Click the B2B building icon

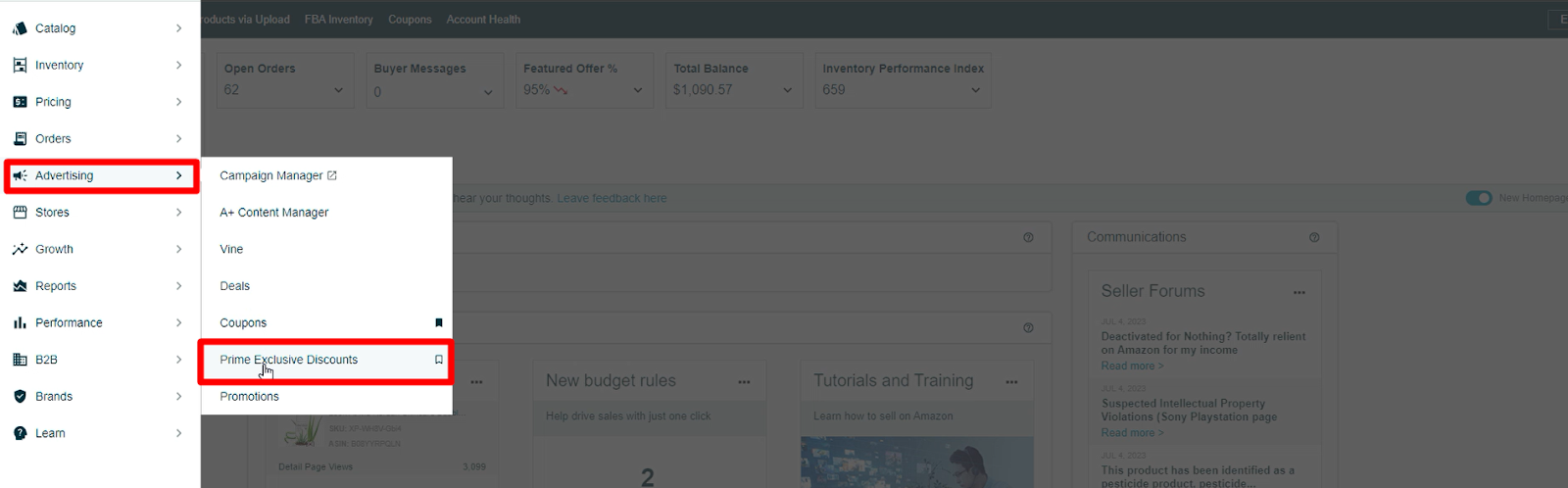20,360
